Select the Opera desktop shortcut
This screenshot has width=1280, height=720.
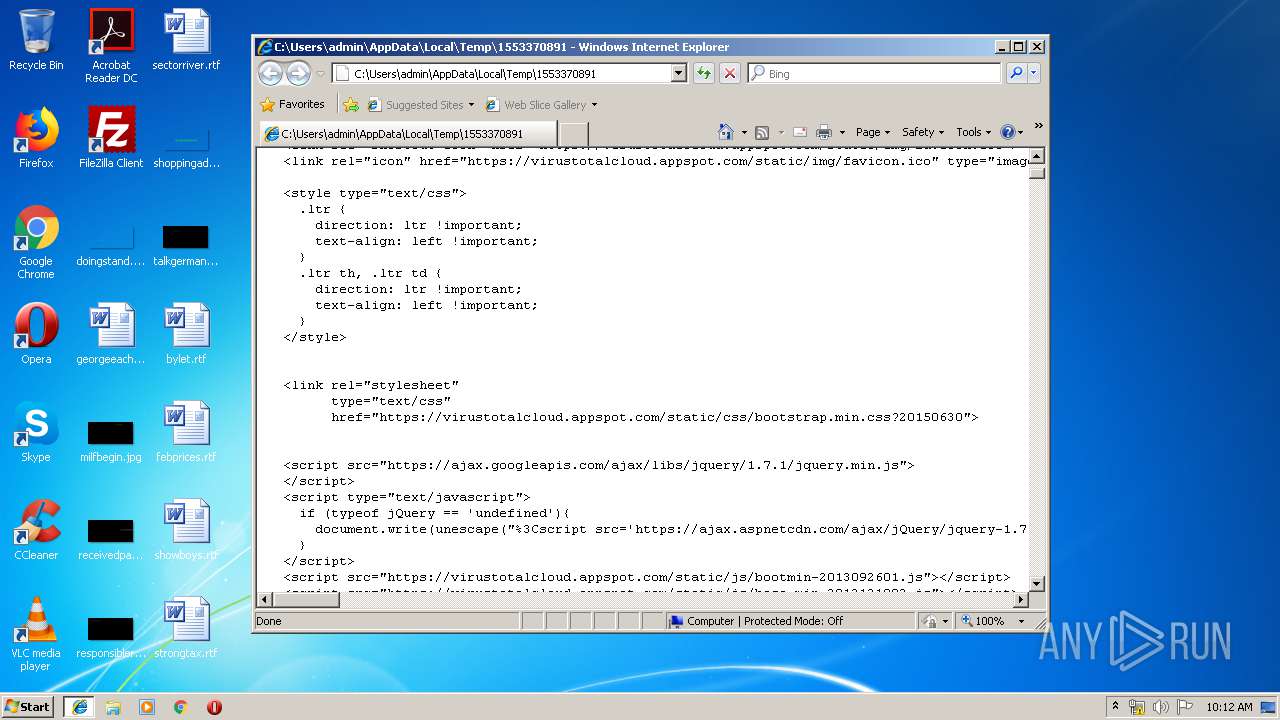[36, 334]
